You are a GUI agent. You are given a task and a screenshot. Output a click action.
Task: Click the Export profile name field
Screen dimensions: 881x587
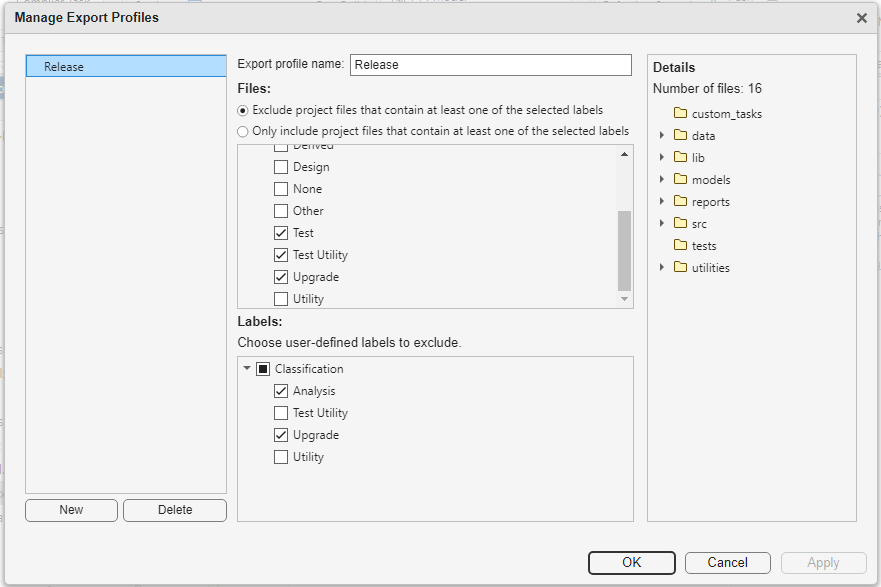coord(491,64)
